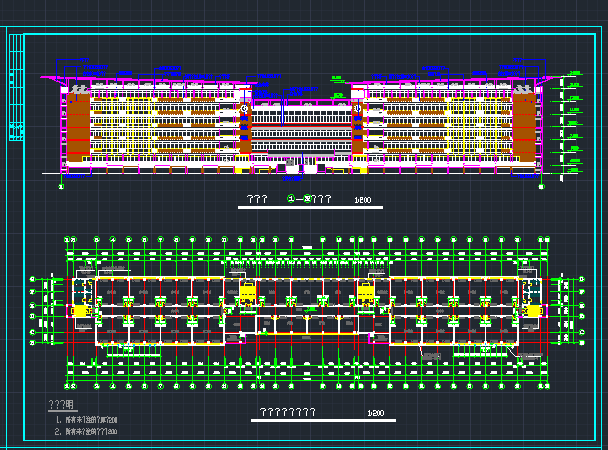608x450 pixels.
Task: Click the far-right yellow block in floor plan
Action: pos(533,311)
